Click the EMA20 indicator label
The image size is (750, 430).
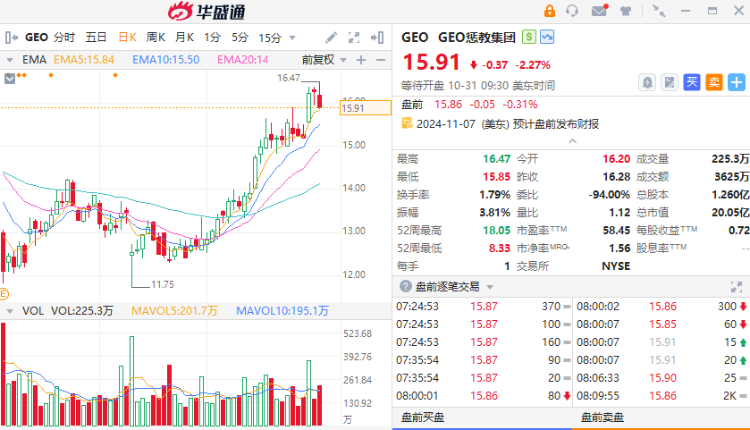(243, 60)
